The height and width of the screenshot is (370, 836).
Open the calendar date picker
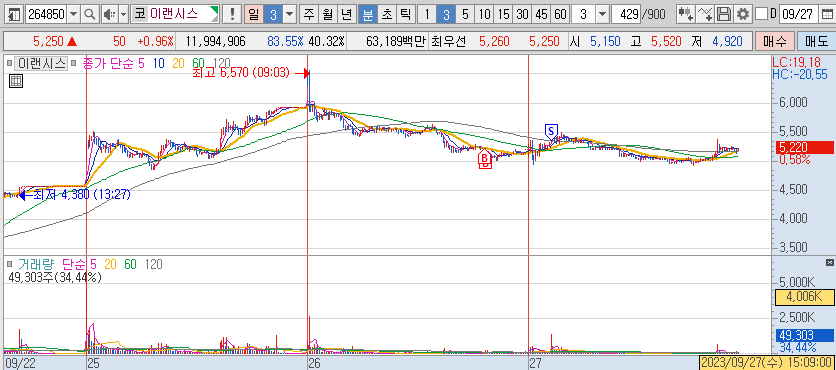pos(828,14)
